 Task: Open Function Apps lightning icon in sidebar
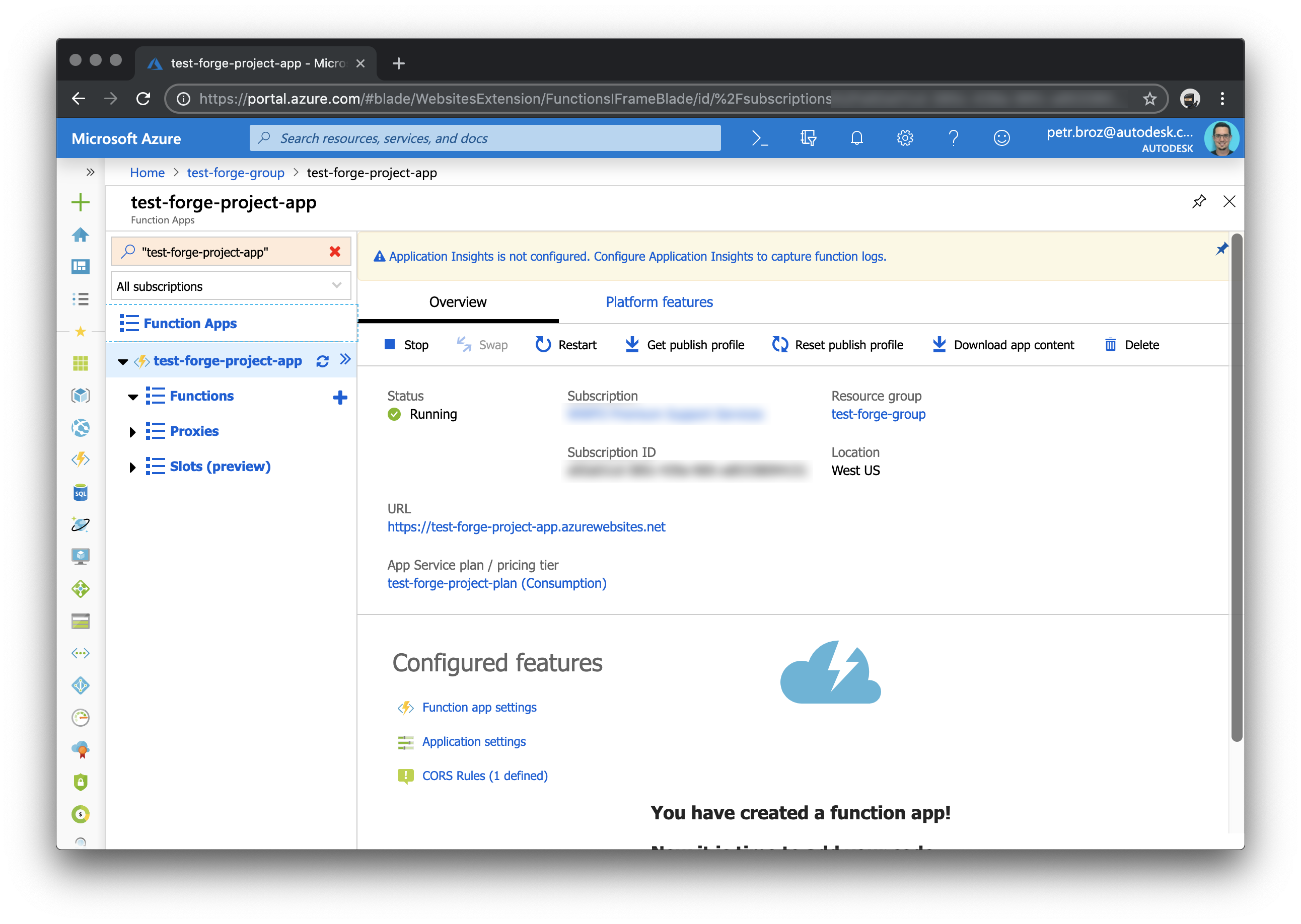click(x=80, y=459)
